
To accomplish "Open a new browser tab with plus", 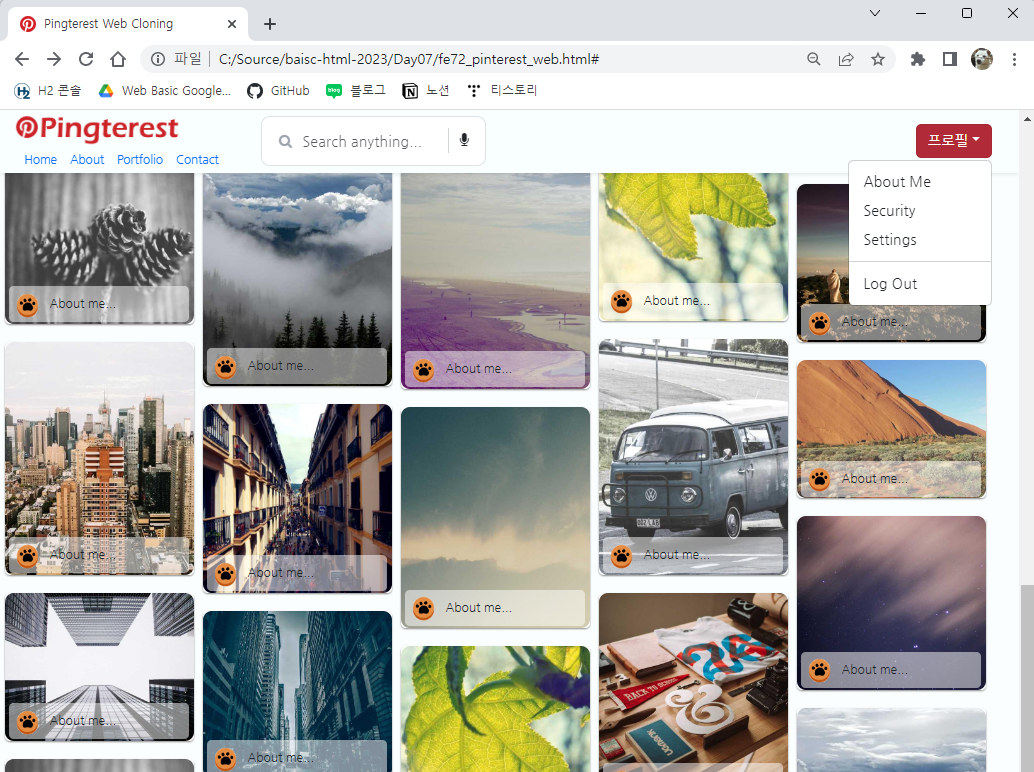I will 270,24.
